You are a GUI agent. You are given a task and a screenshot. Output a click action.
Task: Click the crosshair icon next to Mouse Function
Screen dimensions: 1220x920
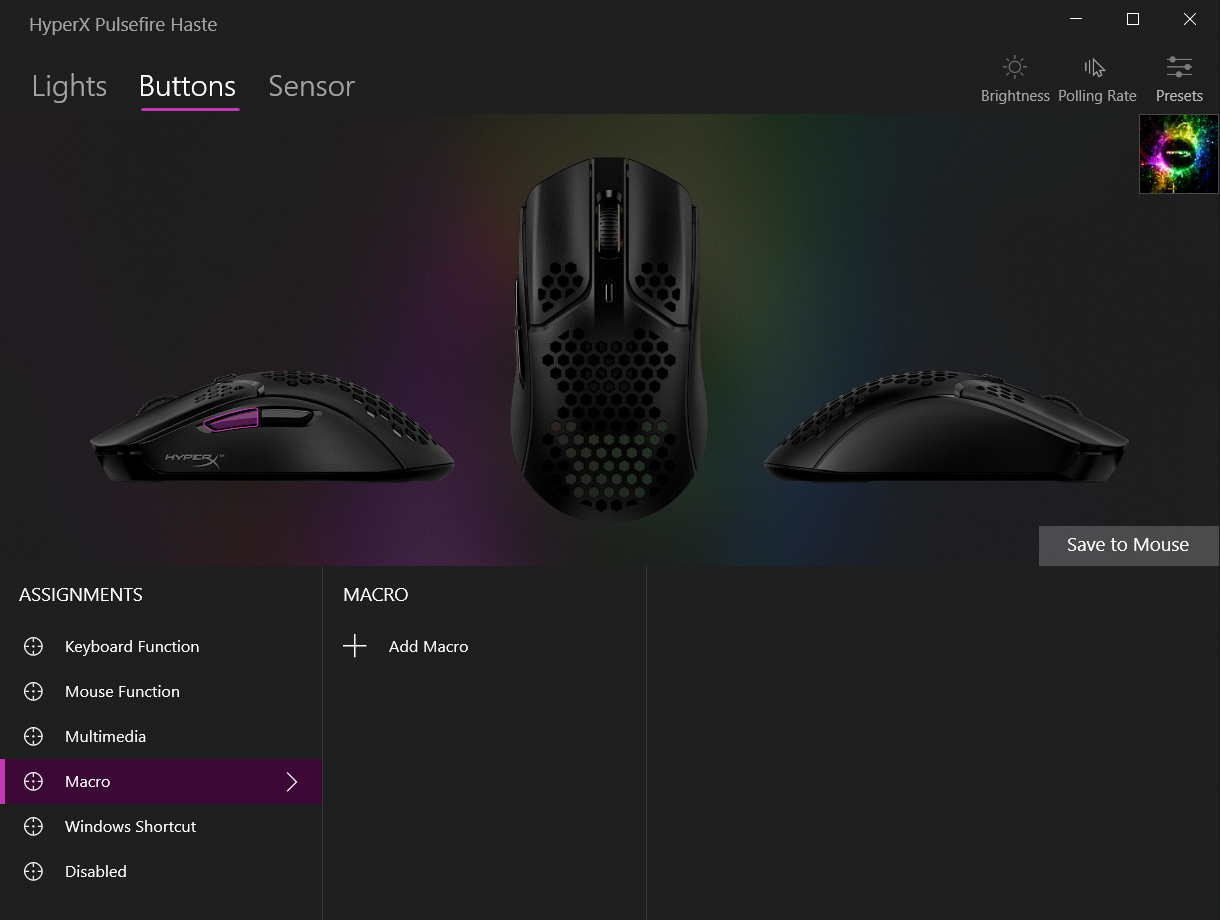(x=33, y=691)
